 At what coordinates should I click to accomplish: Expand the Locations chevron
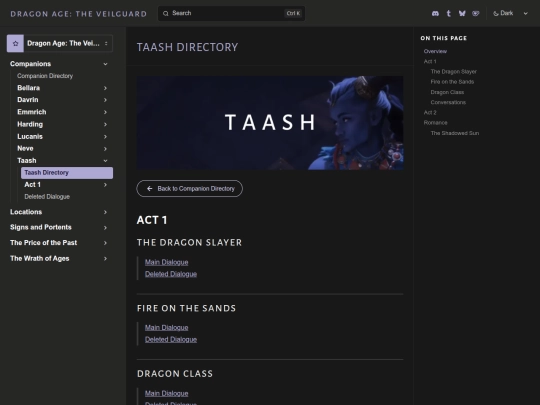(x=105, y=212)
